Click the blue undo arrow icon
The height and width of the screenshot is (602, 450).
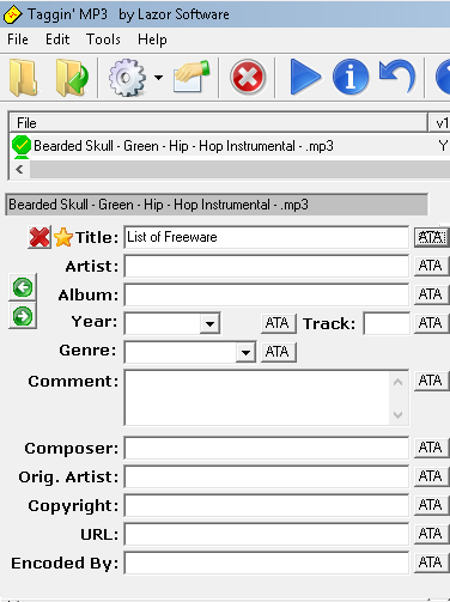(397, 76)
